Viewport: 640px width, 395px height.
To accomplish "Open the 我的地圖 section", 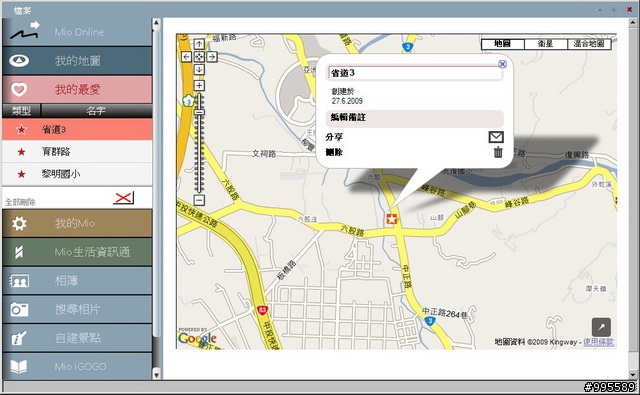I will pyautogui.click(x=77, y=60).
